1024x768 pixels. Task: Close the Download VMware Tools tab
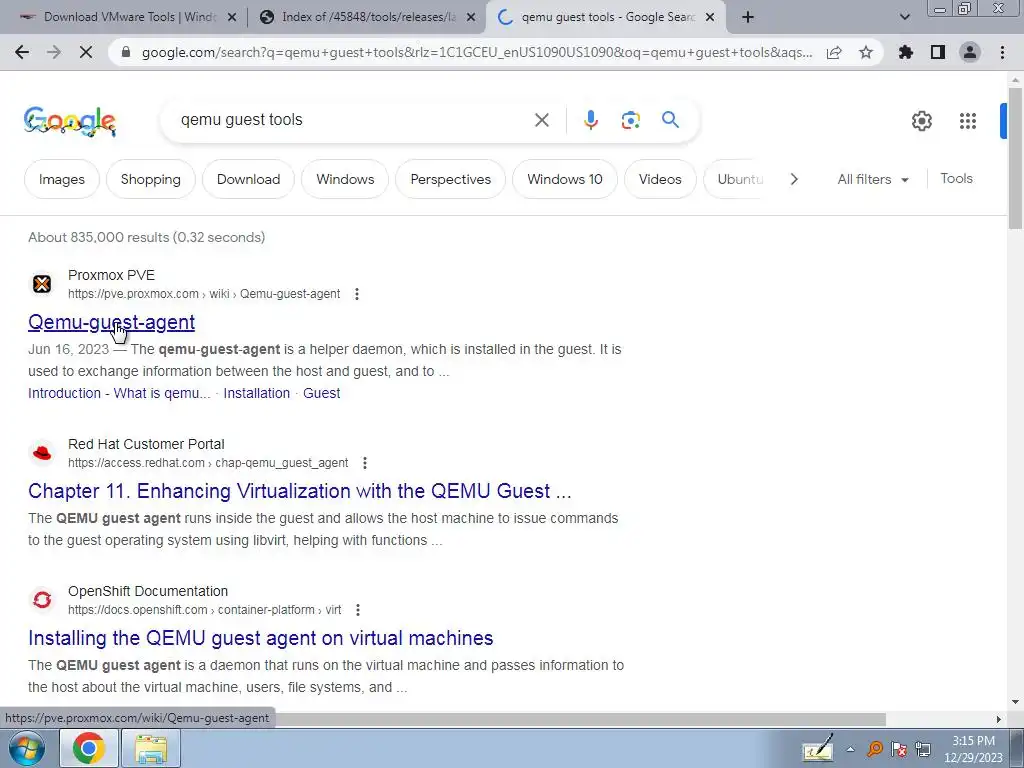(232, 18)
